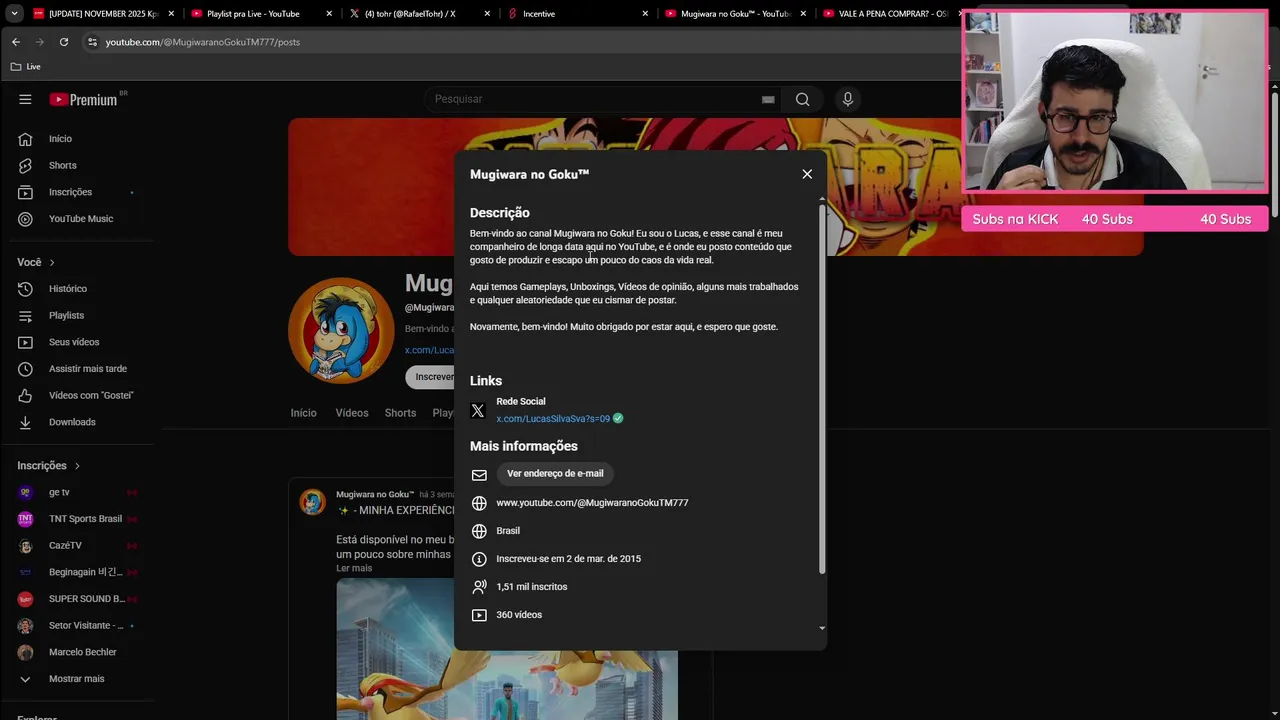Click Ver endereço de e-mail button
This screenshot has height=720, width=1280.
(x=555, y=474)
